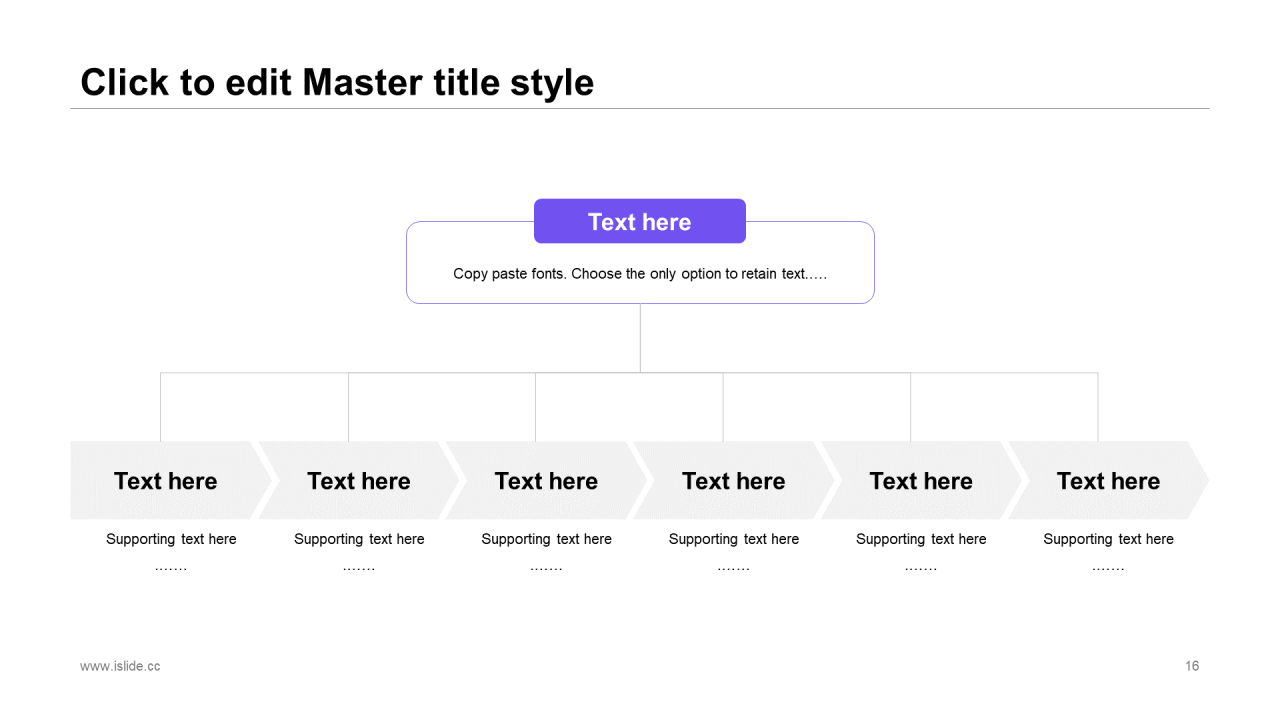This screenshot has height=720, width=1280.
Task: Select the third gray chevron "Text here" shape
Action: 546,480
